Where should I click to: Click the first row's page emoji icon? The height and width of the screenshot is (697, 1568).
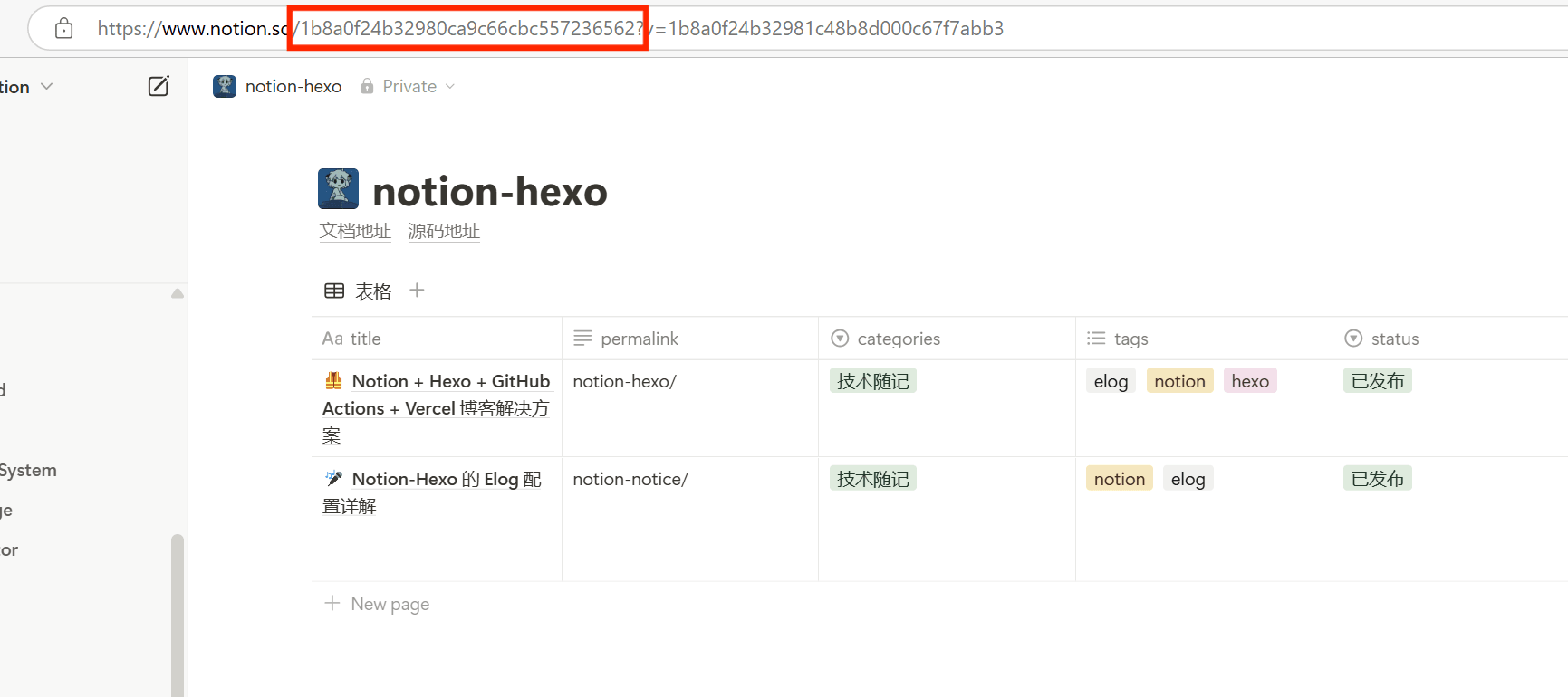pyautogui.click(x=333, y=381)
